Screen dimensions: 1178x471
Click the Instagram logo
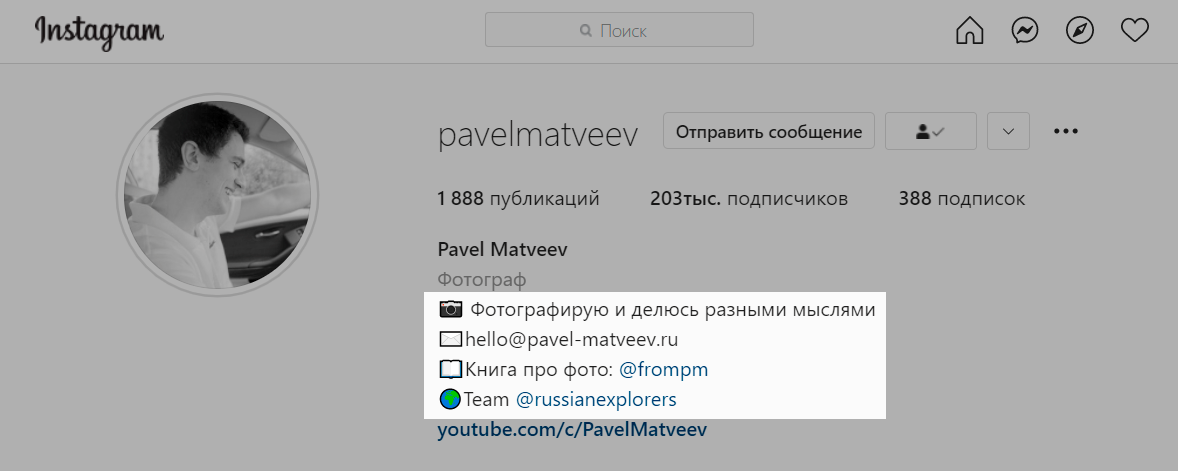[99, 32]
